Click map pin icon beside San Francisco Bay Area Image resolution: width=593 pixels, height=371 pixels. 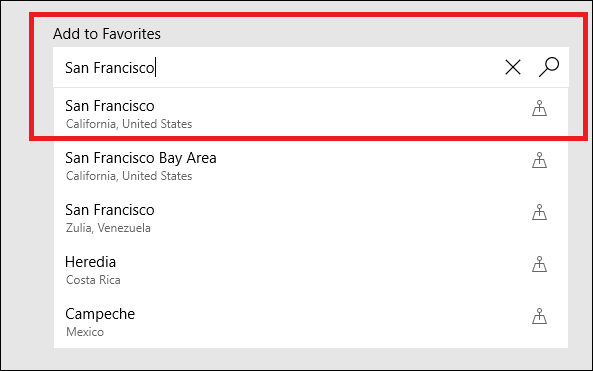[x=539, y=160]
